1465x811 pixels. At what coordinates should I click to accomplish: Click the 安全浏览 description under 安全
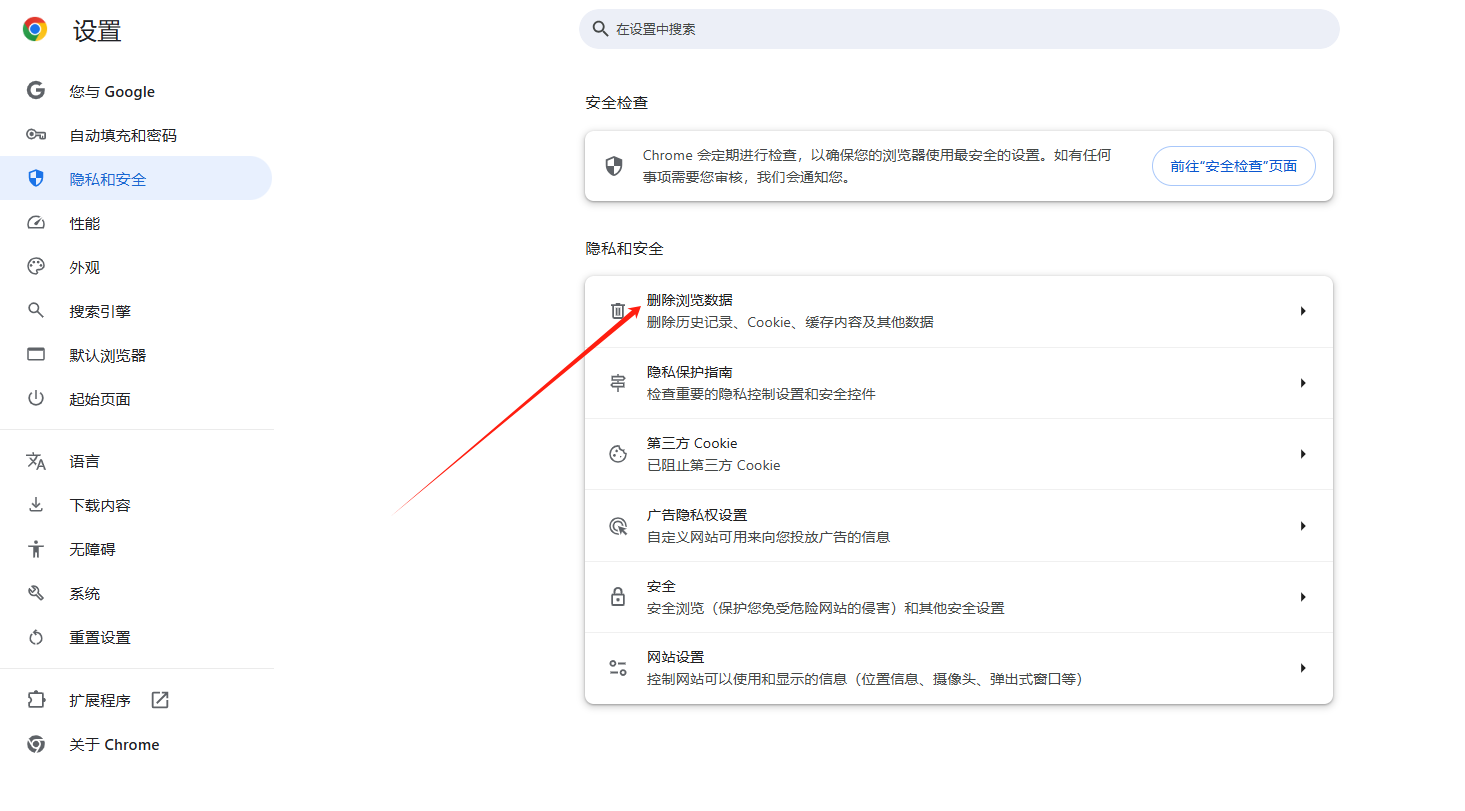click(x=825, y=608)
